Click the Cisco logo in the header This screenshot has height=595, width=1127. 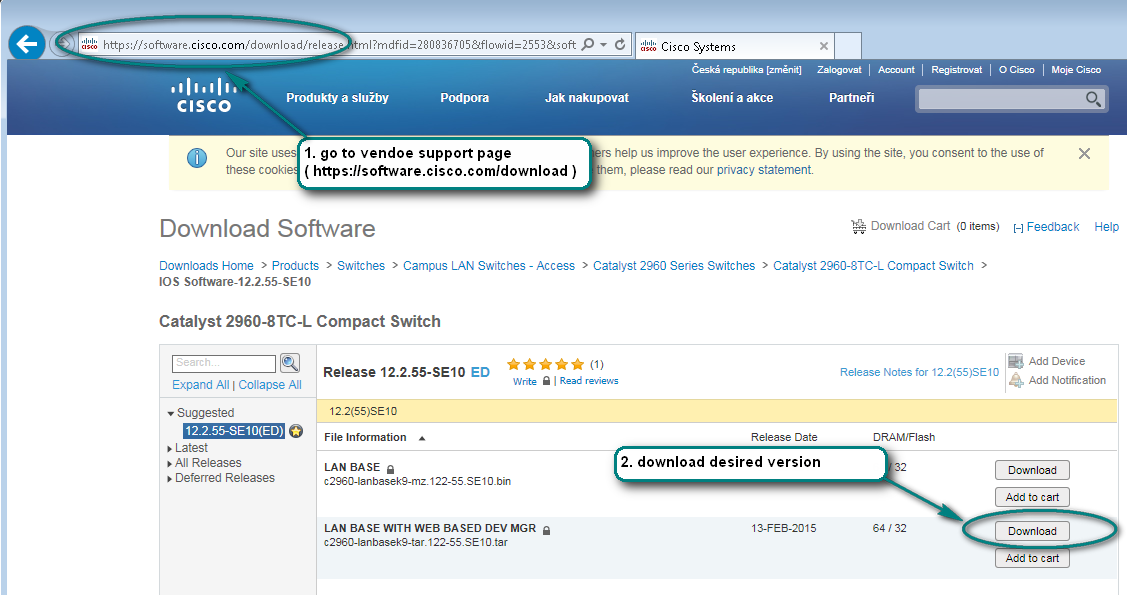pos(204,96)
